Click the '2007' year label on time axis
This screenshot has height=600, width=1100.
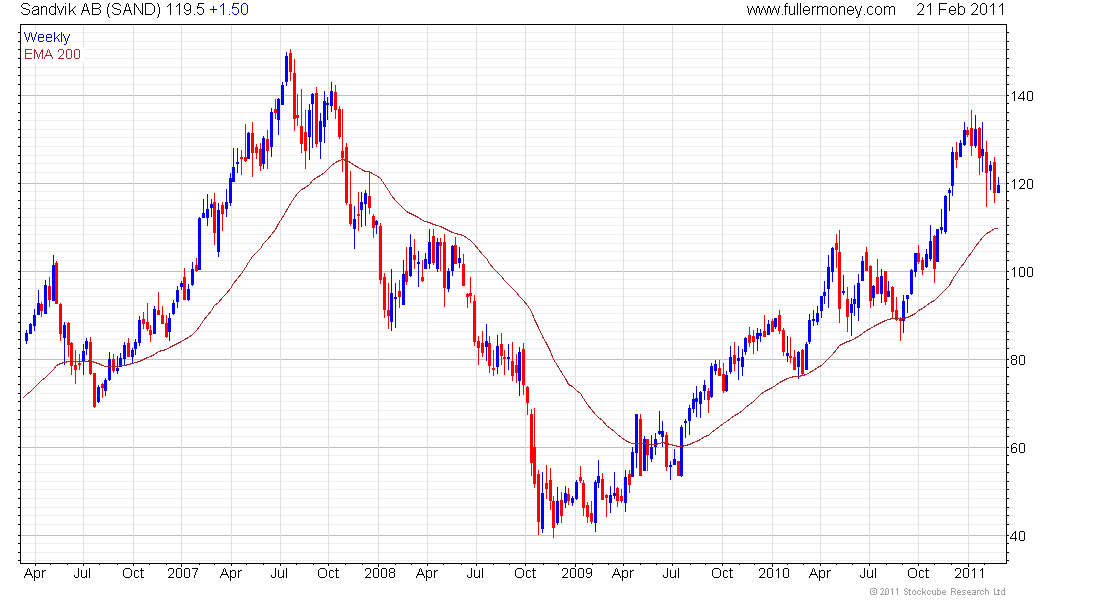point(182,573)
